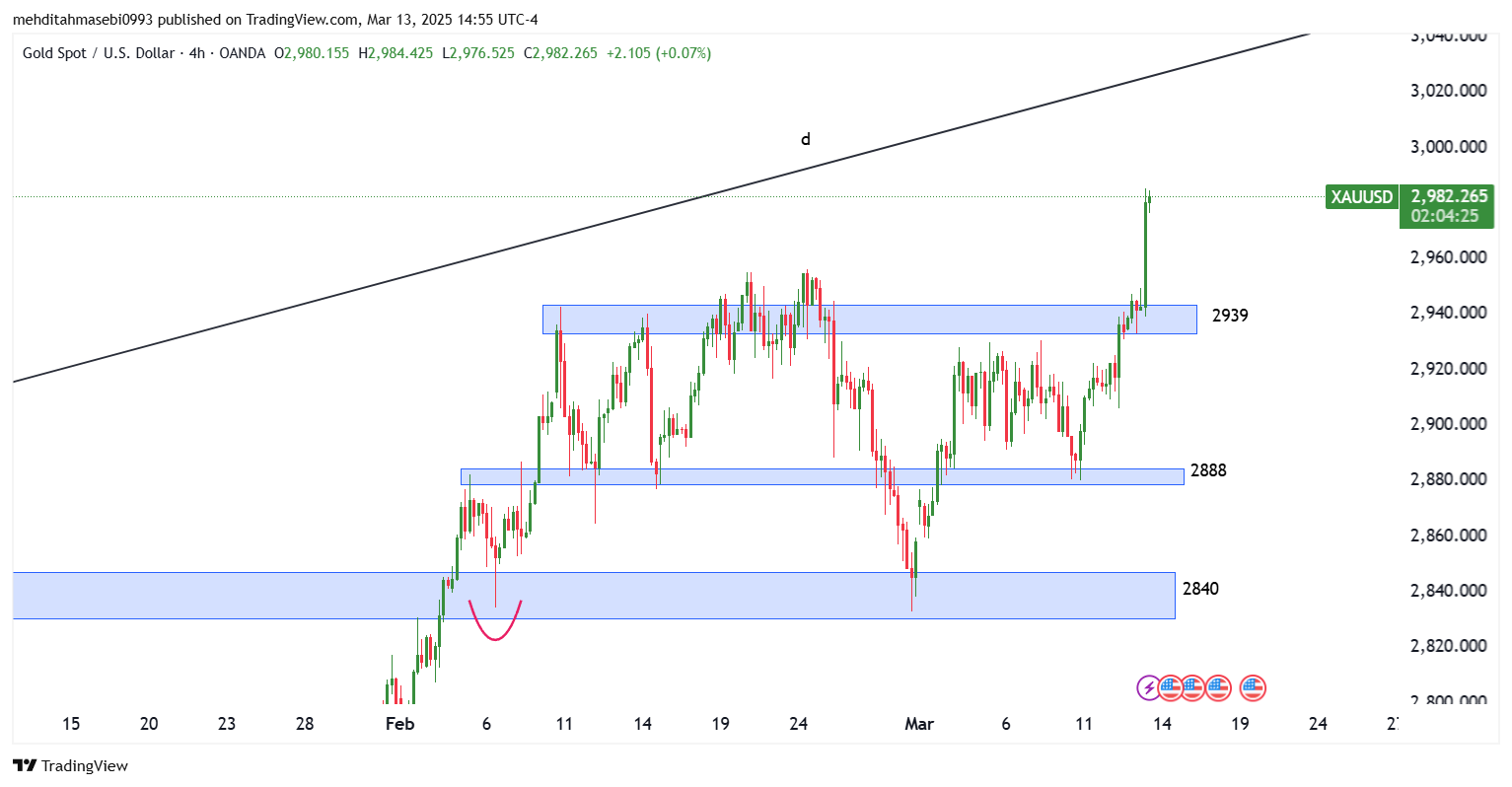
Task: Click the 4h interval in the header
Action: pos(197,53)
